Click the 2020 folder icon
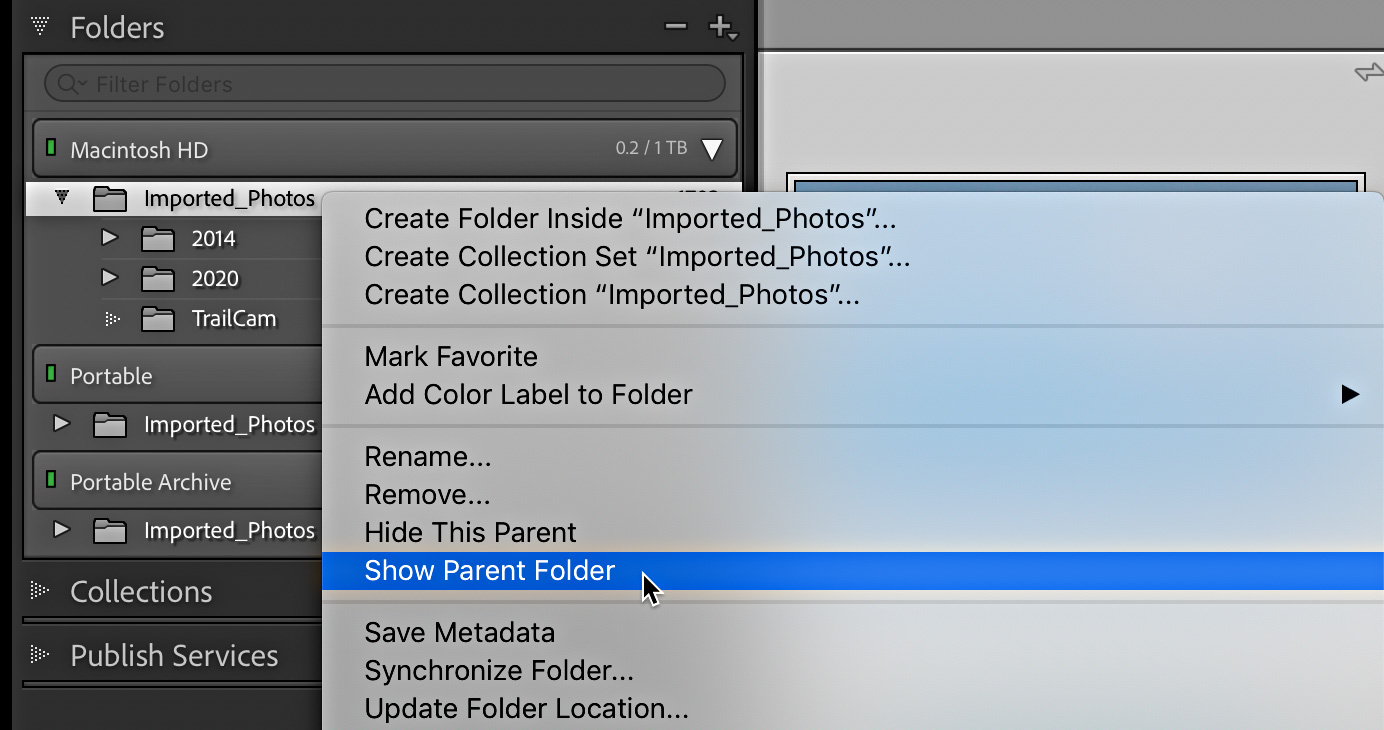Screen dimensions: 1384x730 tap(157, 279)
